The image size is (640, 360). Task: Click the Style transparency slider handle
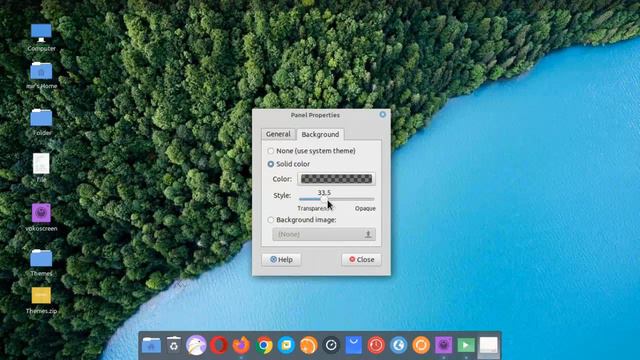pos(324,199)
